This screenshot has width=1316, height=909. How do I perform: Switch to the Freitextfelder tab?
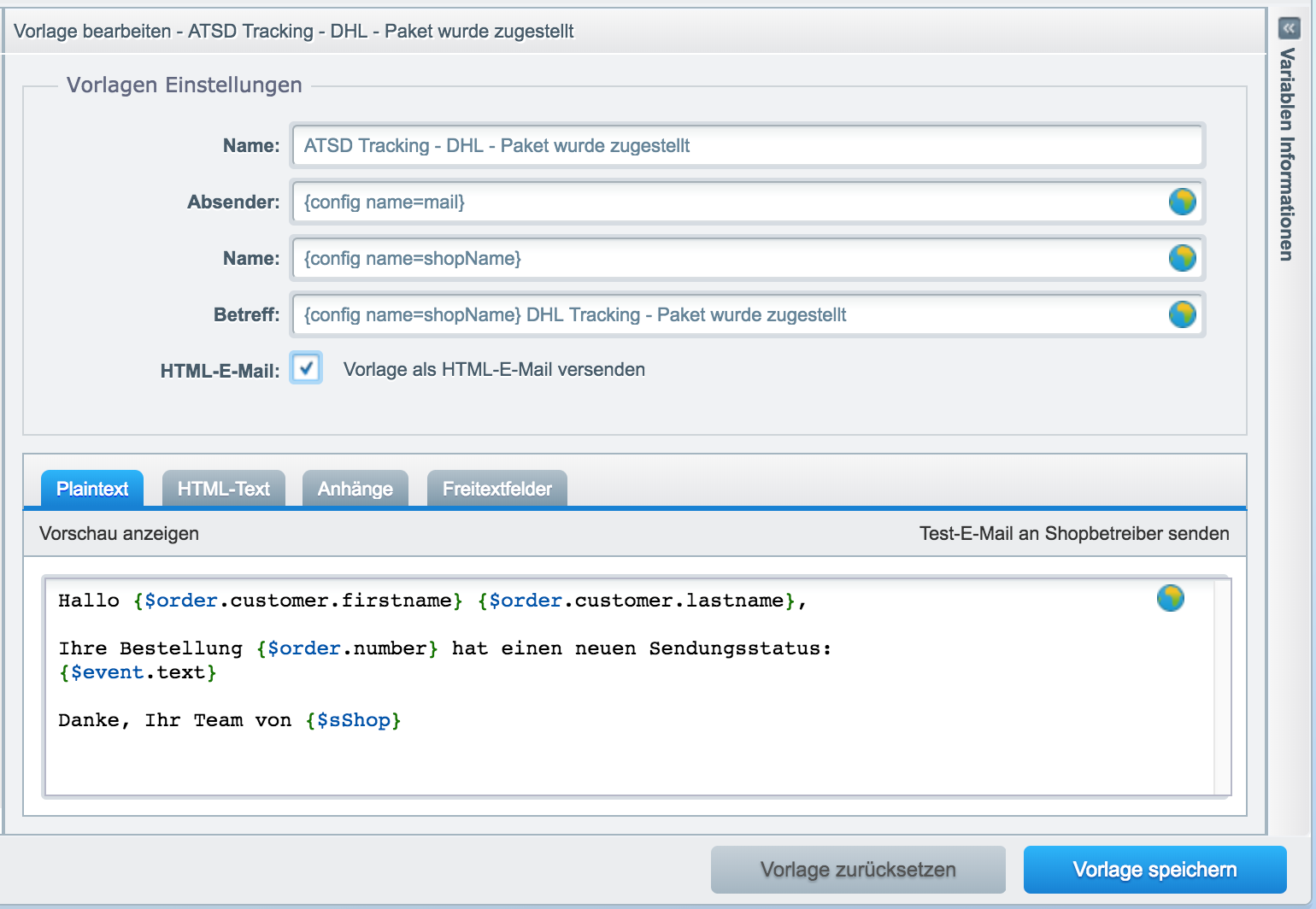[496, 489]
